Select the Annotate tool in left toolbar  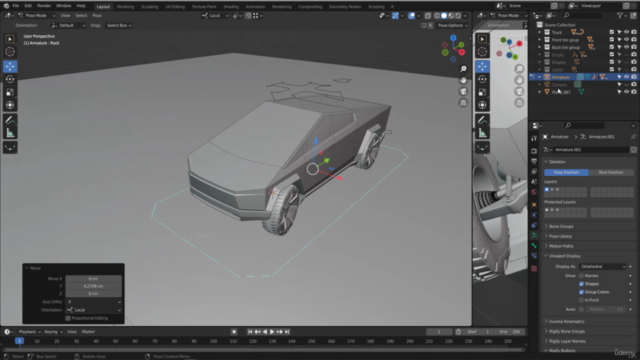pos(10,120)
